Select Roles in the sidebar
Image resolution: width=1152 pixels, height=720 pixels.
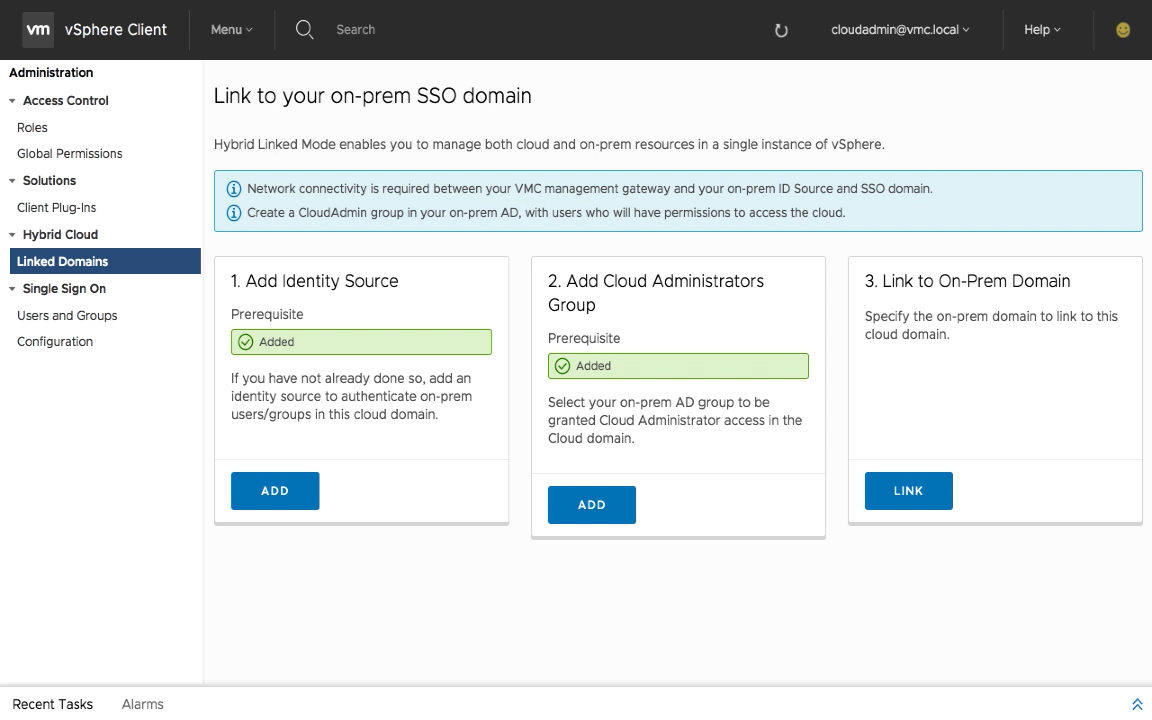[32, 128]
